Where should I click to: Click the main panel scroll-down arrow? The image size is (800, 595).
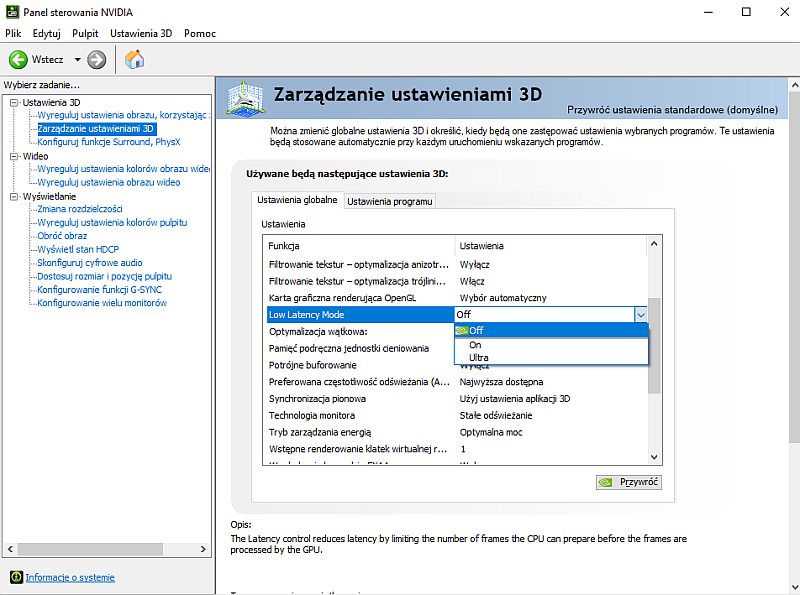click(794, 587)
